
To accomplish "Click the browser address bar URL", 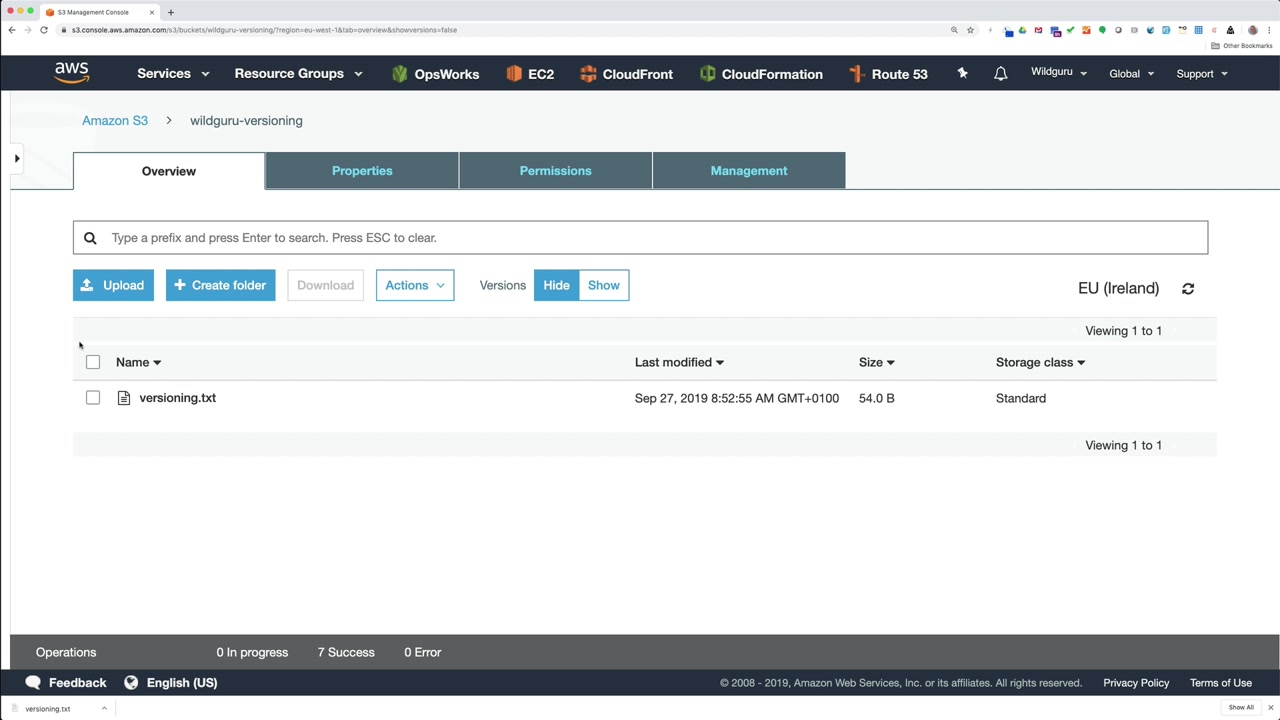I will (264, 30).
